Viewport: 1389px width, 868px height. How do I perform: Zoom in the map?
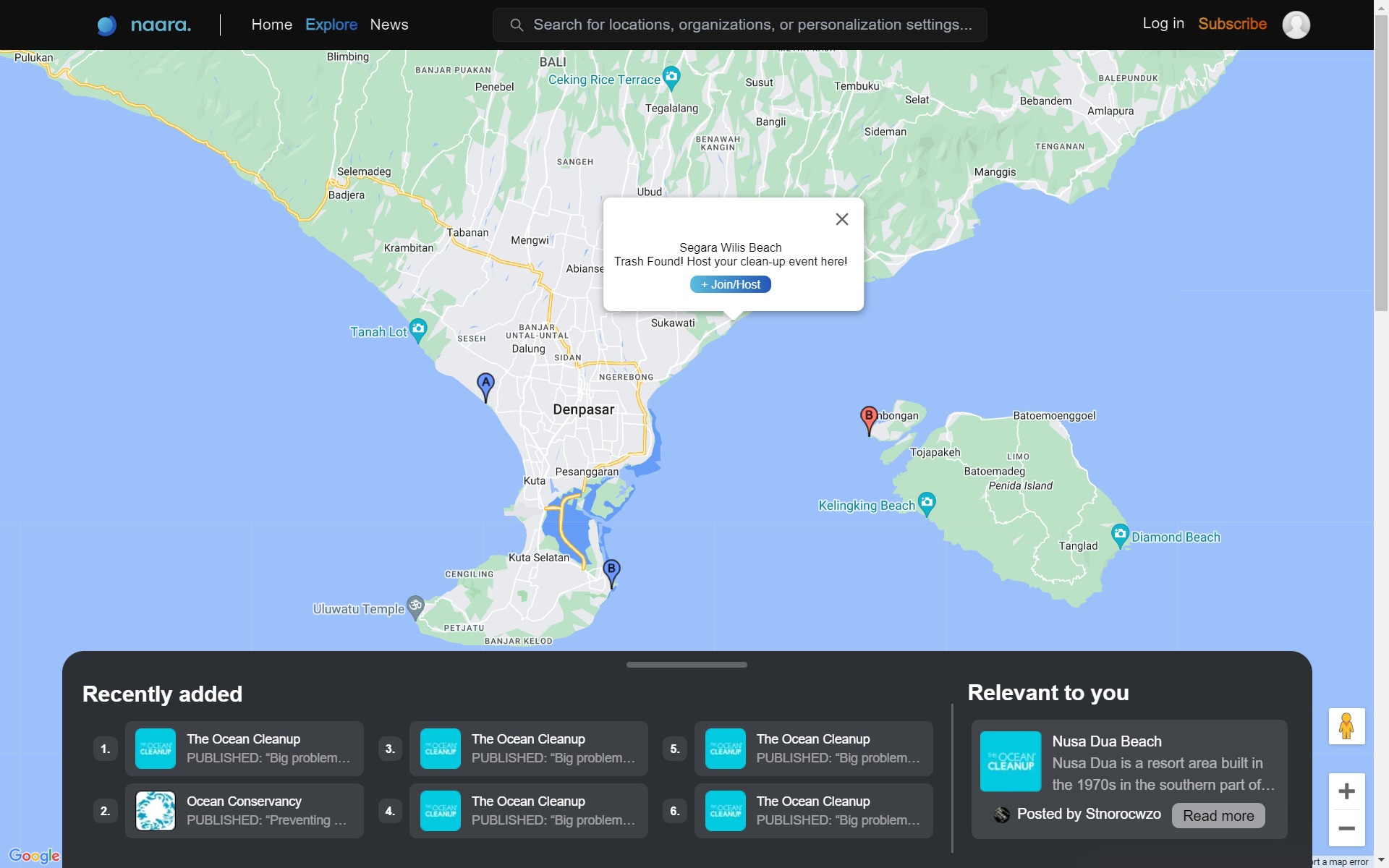[1346, 791]
